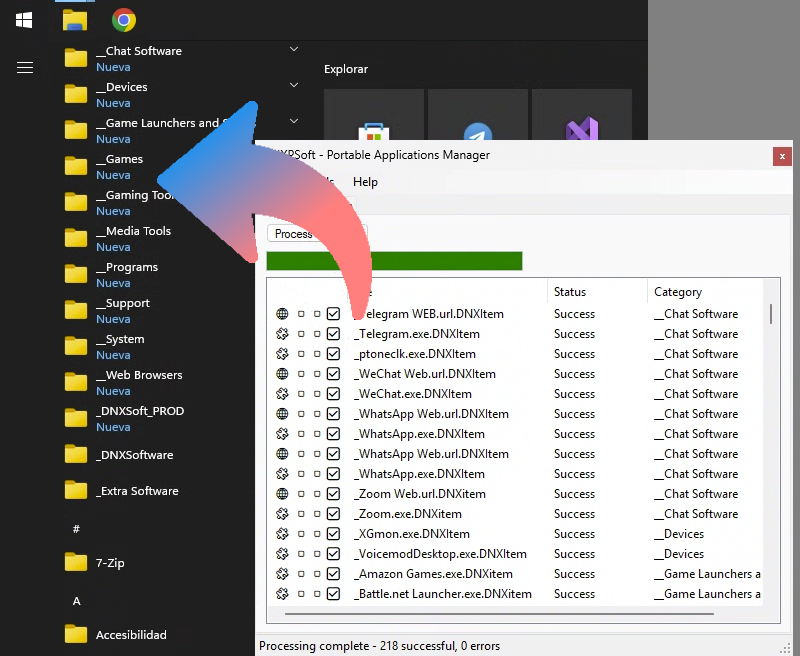Click the _Games folder icon in Start menu
Viewport: 800px width, 656px height.
point(76,166)
